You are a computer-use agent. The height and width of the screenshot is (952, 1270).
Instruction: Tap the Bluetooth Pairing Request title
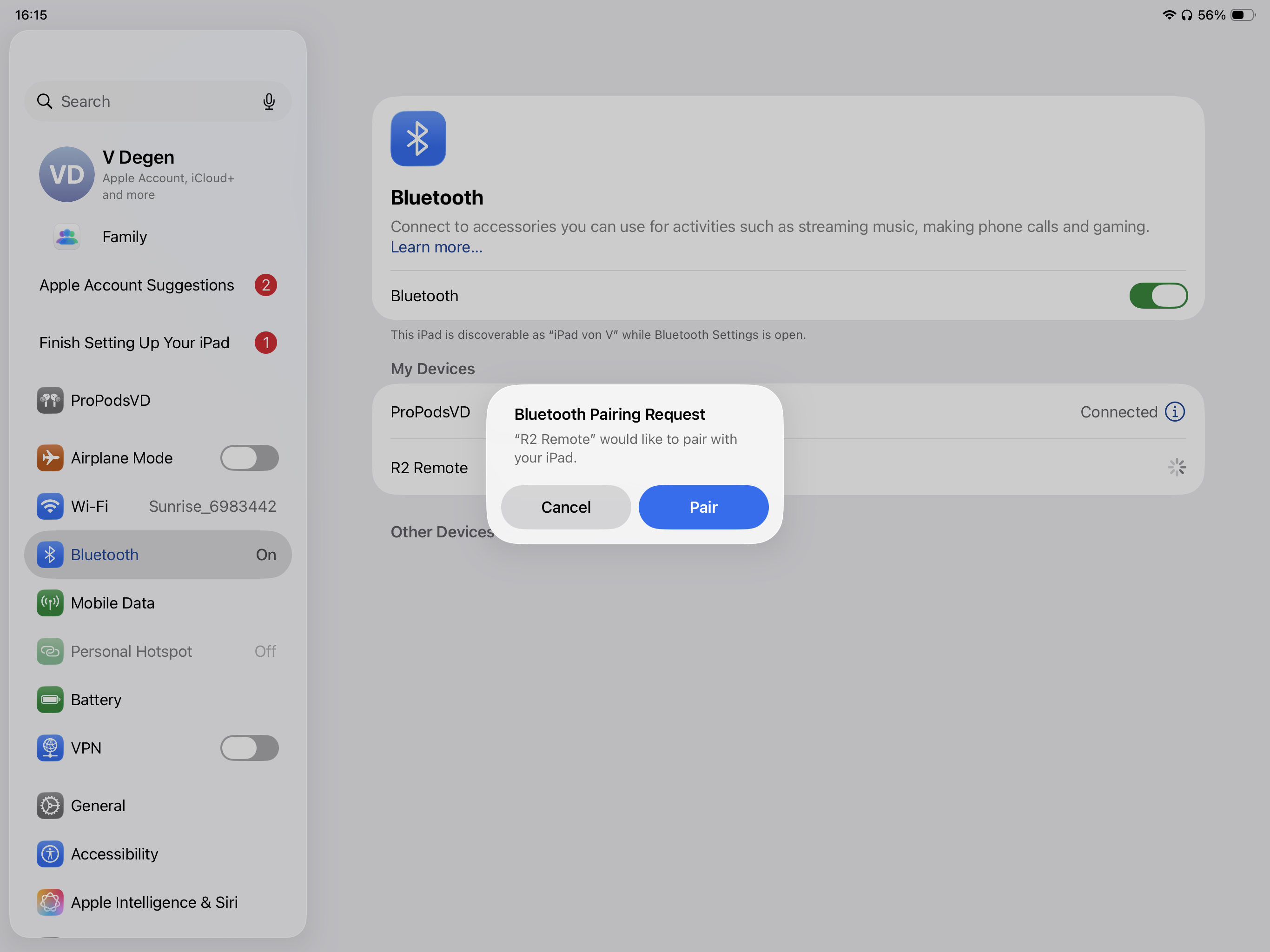610,414
